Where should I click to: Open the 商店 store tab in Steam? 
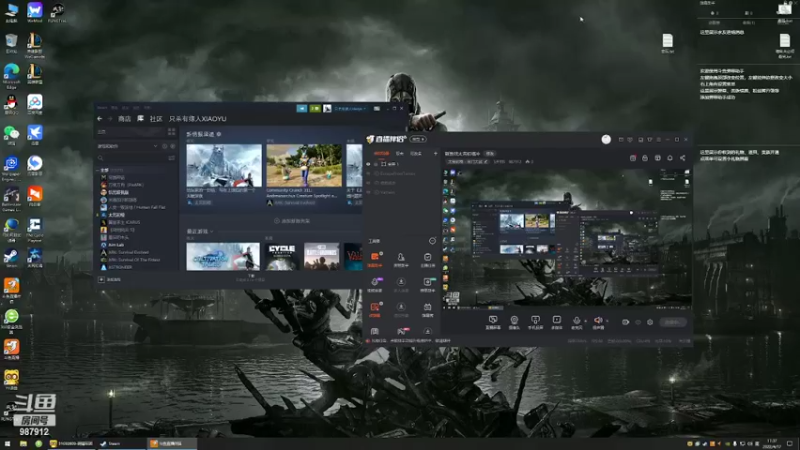[x=124, y=119]
